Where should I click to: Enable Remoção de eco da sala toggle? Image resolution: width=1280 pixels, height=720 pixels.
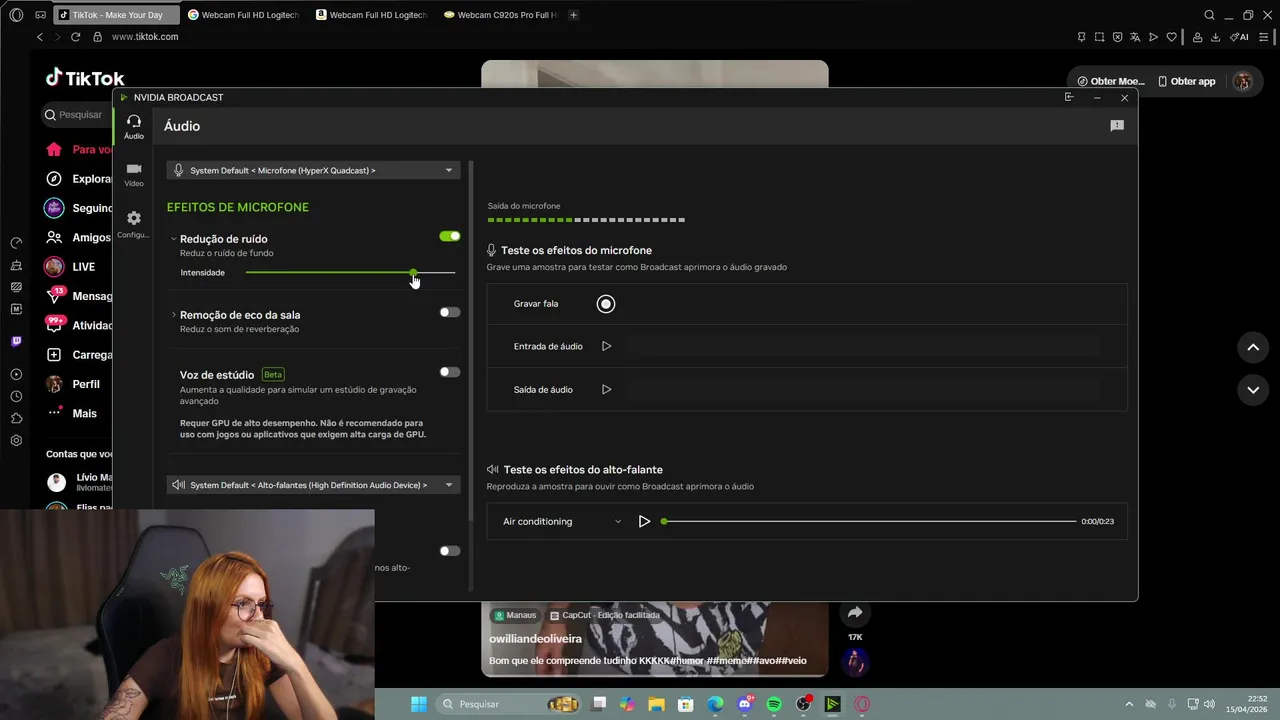pyautogui.click(x=450, y=312)
